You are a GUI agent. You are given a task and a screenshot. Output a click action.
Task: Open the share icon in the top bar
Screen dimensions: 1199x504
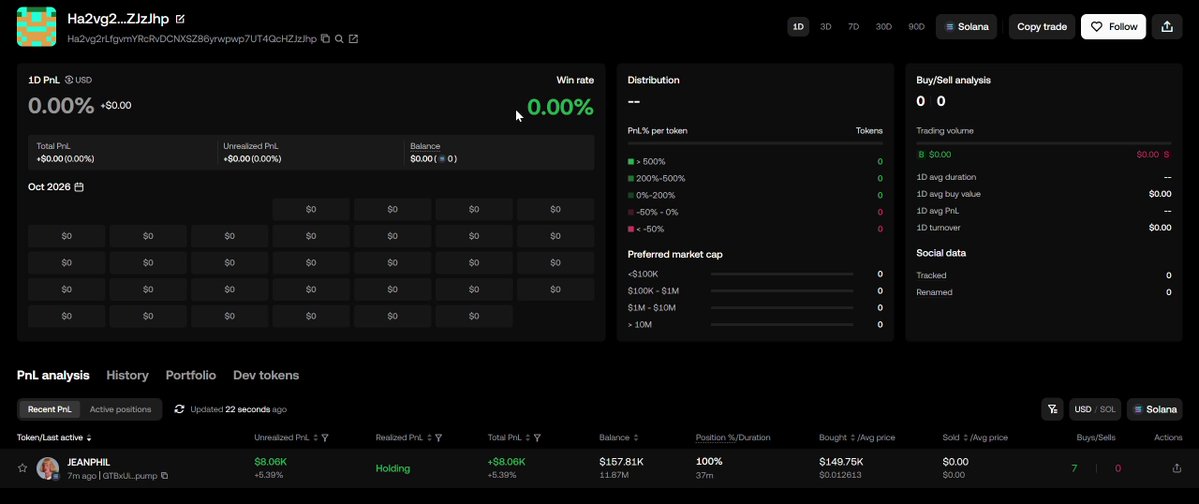(1167, 27)
